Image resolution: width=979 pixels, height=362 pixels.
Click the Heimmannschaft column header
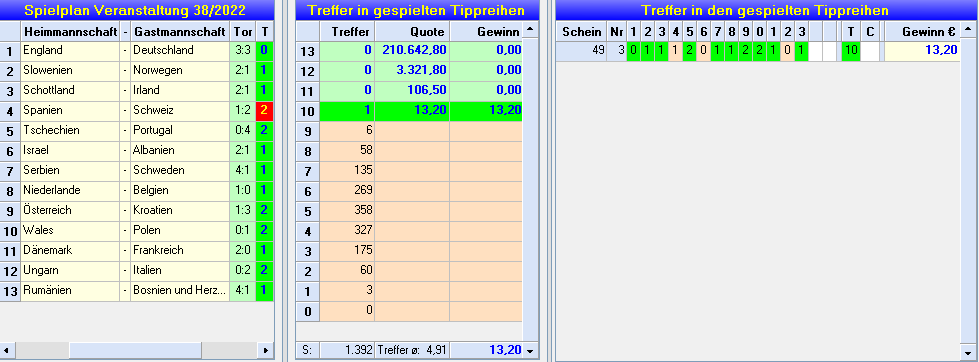[70, 31]
